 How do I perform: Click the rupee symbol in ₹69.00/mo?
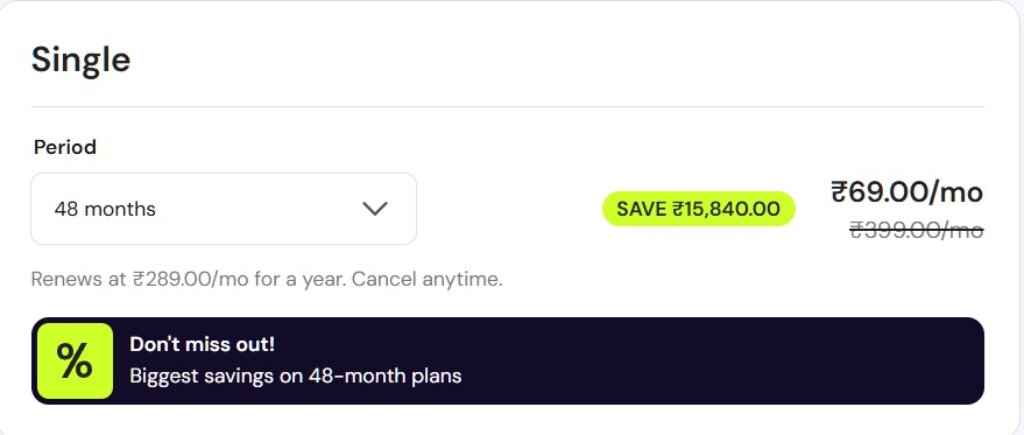840,192
